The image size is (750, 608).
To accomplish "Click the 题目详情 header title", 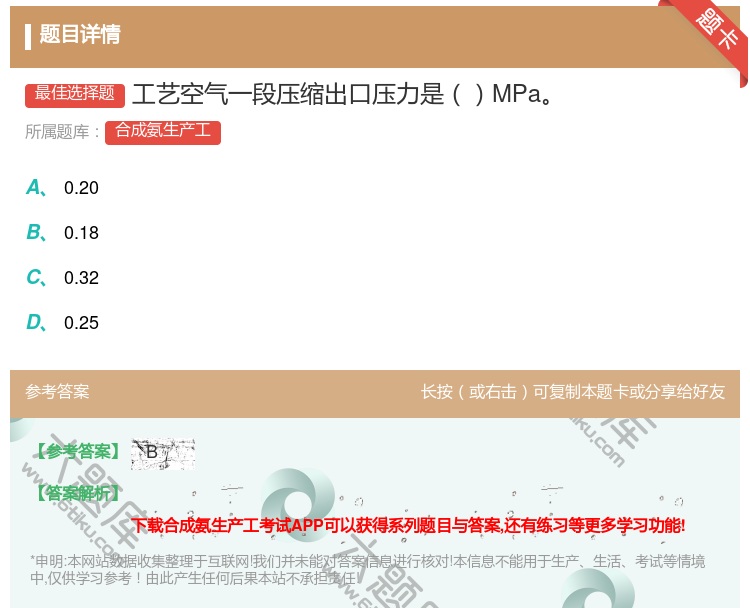I will pyautogui.click(x=80, y=34).
